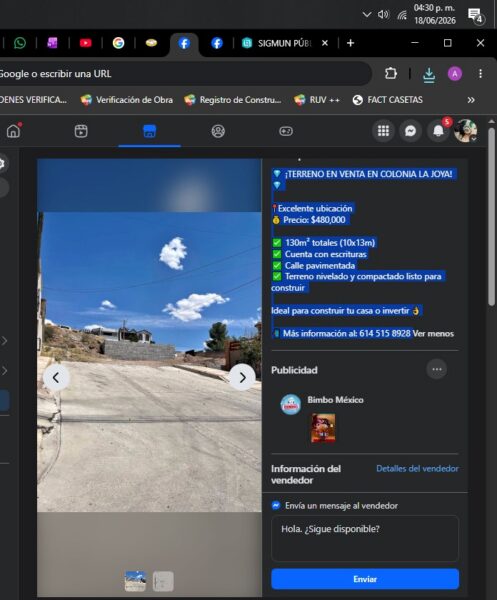Open the Groups icon in Facebook

click(218, 131)
